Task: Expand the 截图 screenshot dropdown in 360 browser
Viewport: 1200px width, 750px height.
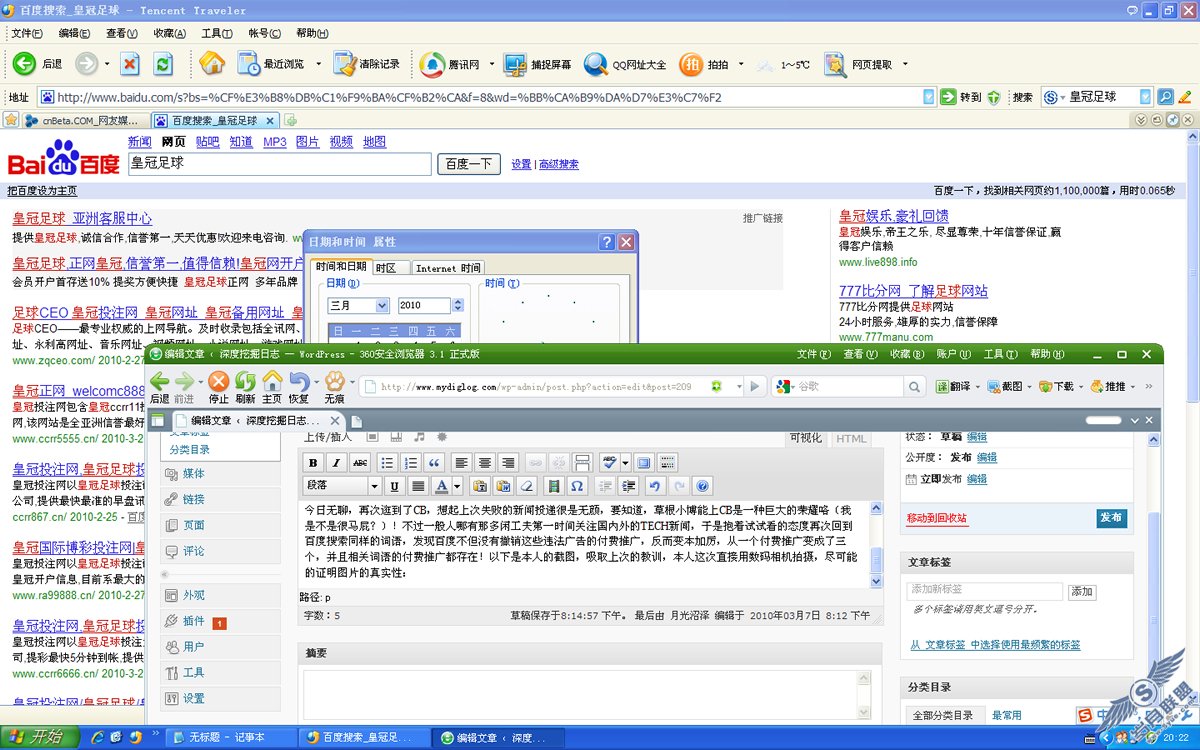Action: (1030, 386)
